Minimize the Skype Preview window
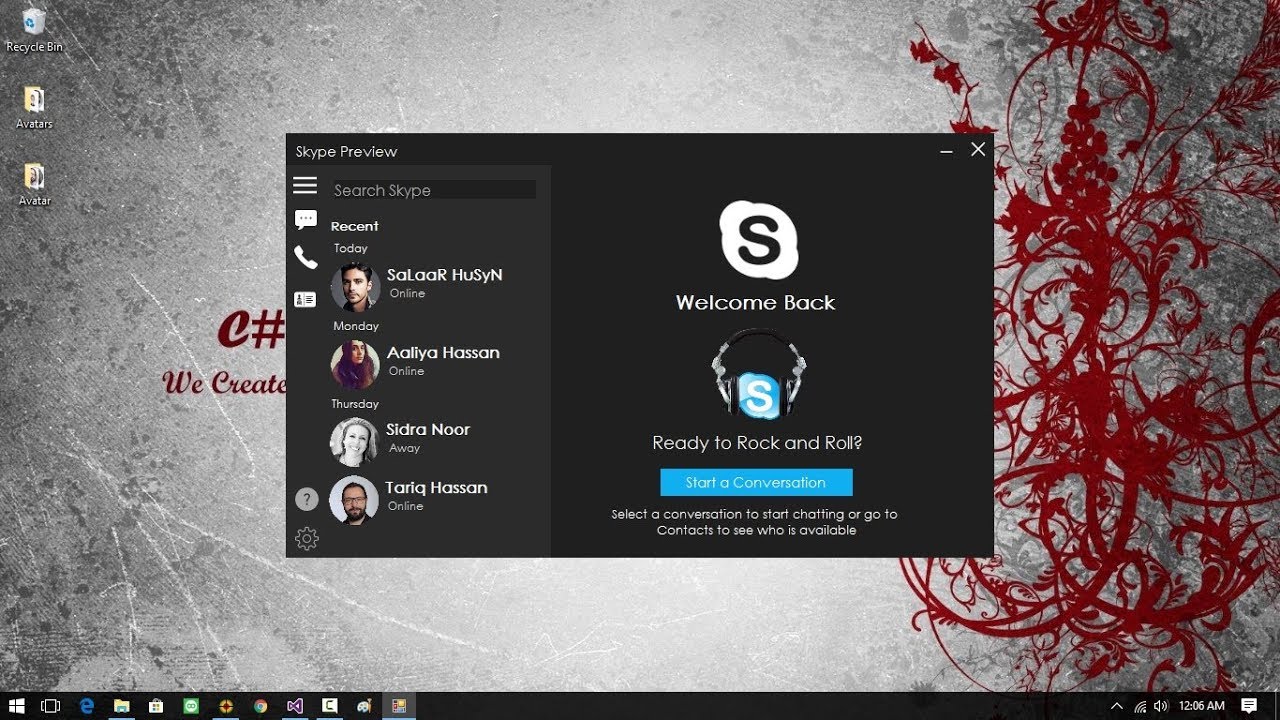This screenshot has height=720, width=1280. [x=946, y=150]
